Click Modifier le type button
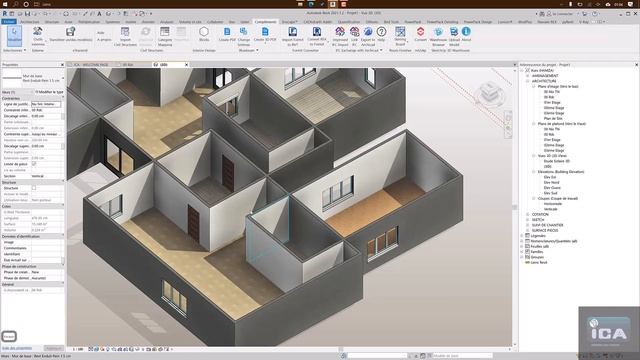The width and height of the screenshot is (640, 360). click(x=49, y=92)
